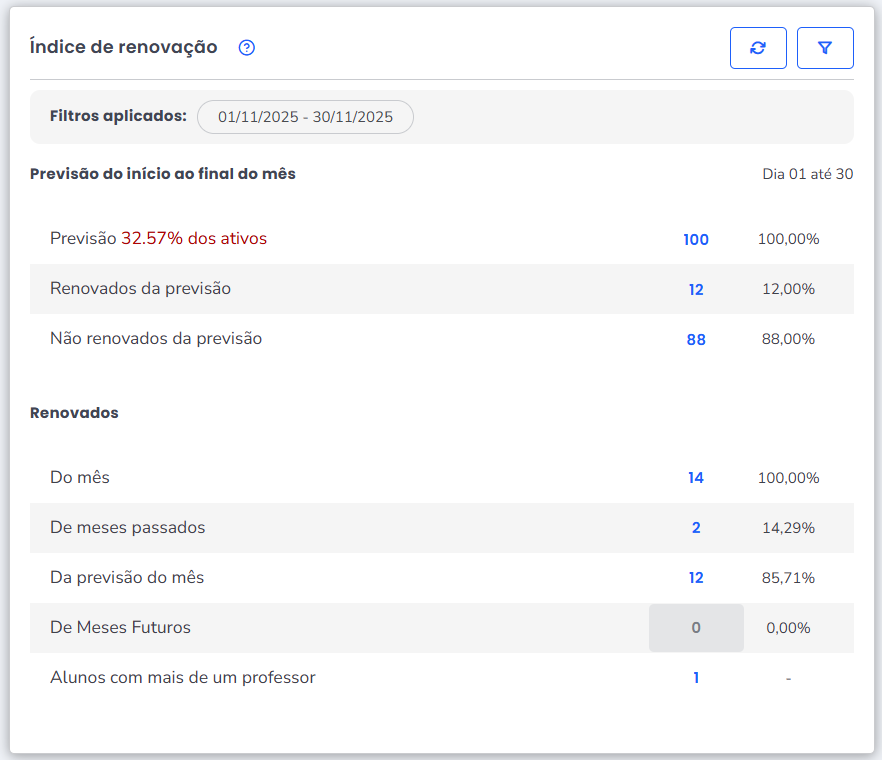Click the Índice de renovação title
Image resolution: width=882 pixels, height=760 pixels.
pyautogui.click(x=124, y=47)
